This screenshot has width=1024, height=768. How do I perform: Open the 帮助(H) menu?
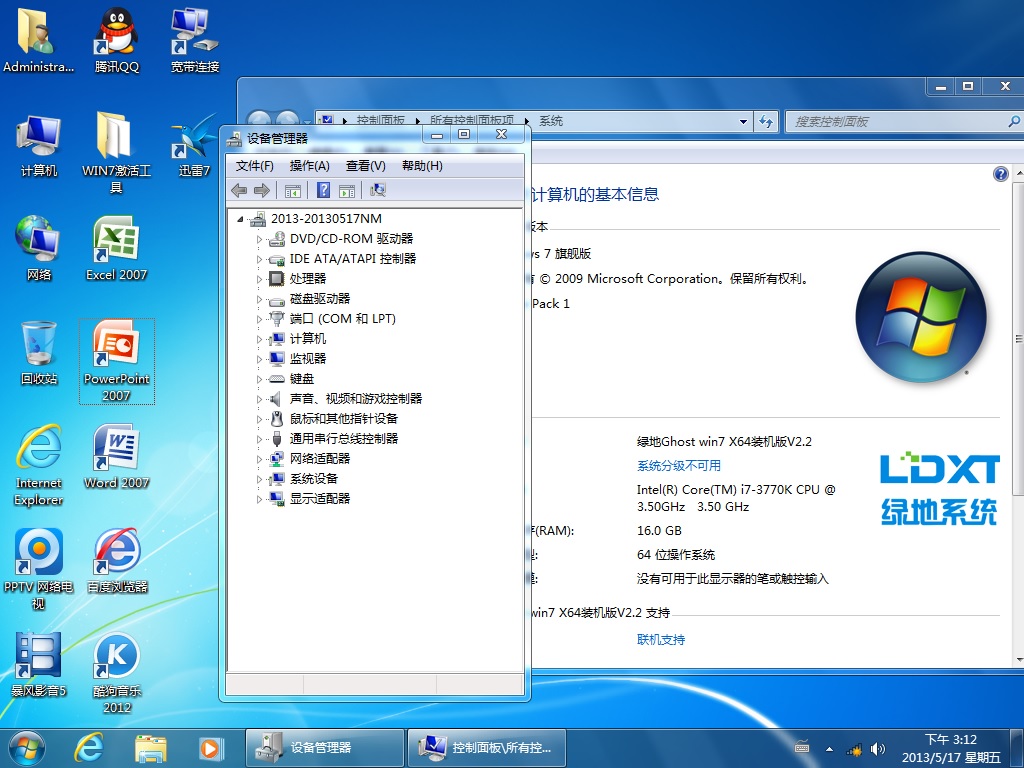tap(422, 166)
